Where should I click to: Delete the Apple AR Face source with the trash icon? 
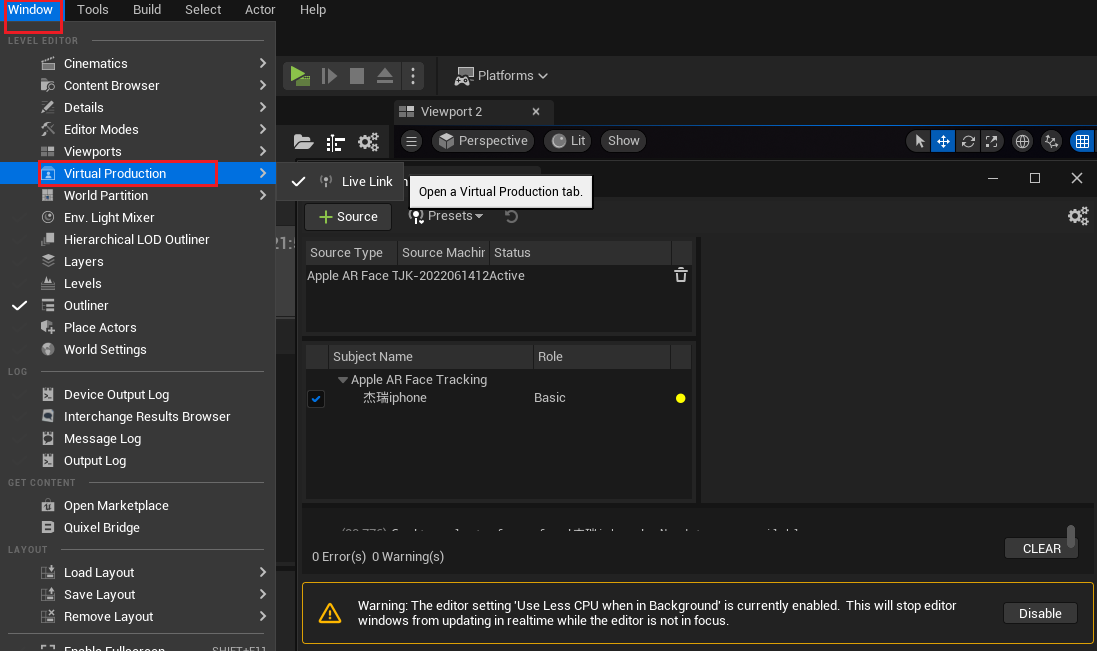[681, 276]
